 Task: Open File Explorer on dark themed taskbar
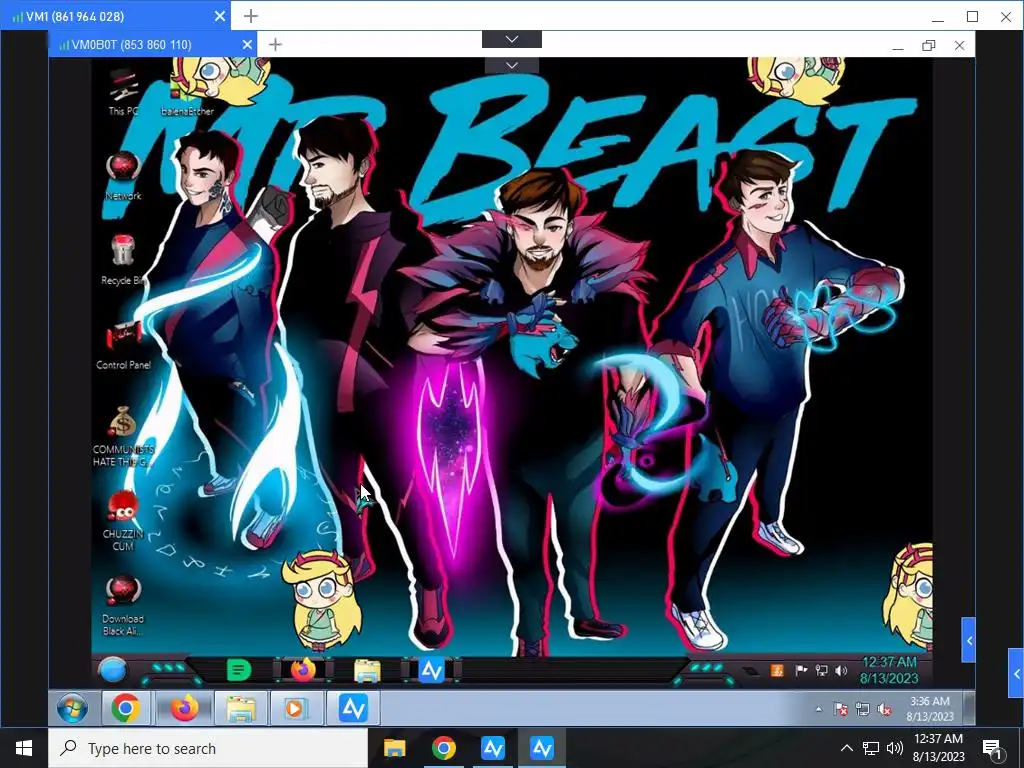point(367,671)
